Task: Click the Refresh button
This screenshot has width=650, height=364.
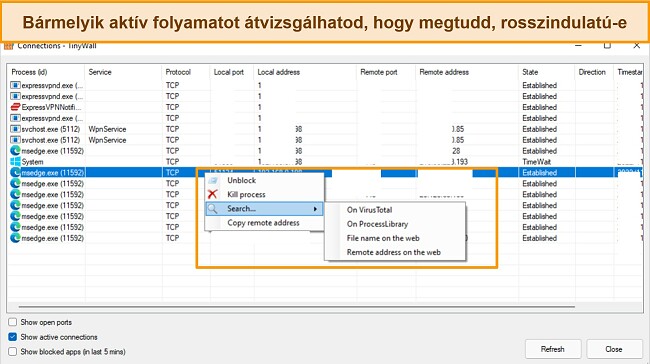Action: (x=553, y=349)
